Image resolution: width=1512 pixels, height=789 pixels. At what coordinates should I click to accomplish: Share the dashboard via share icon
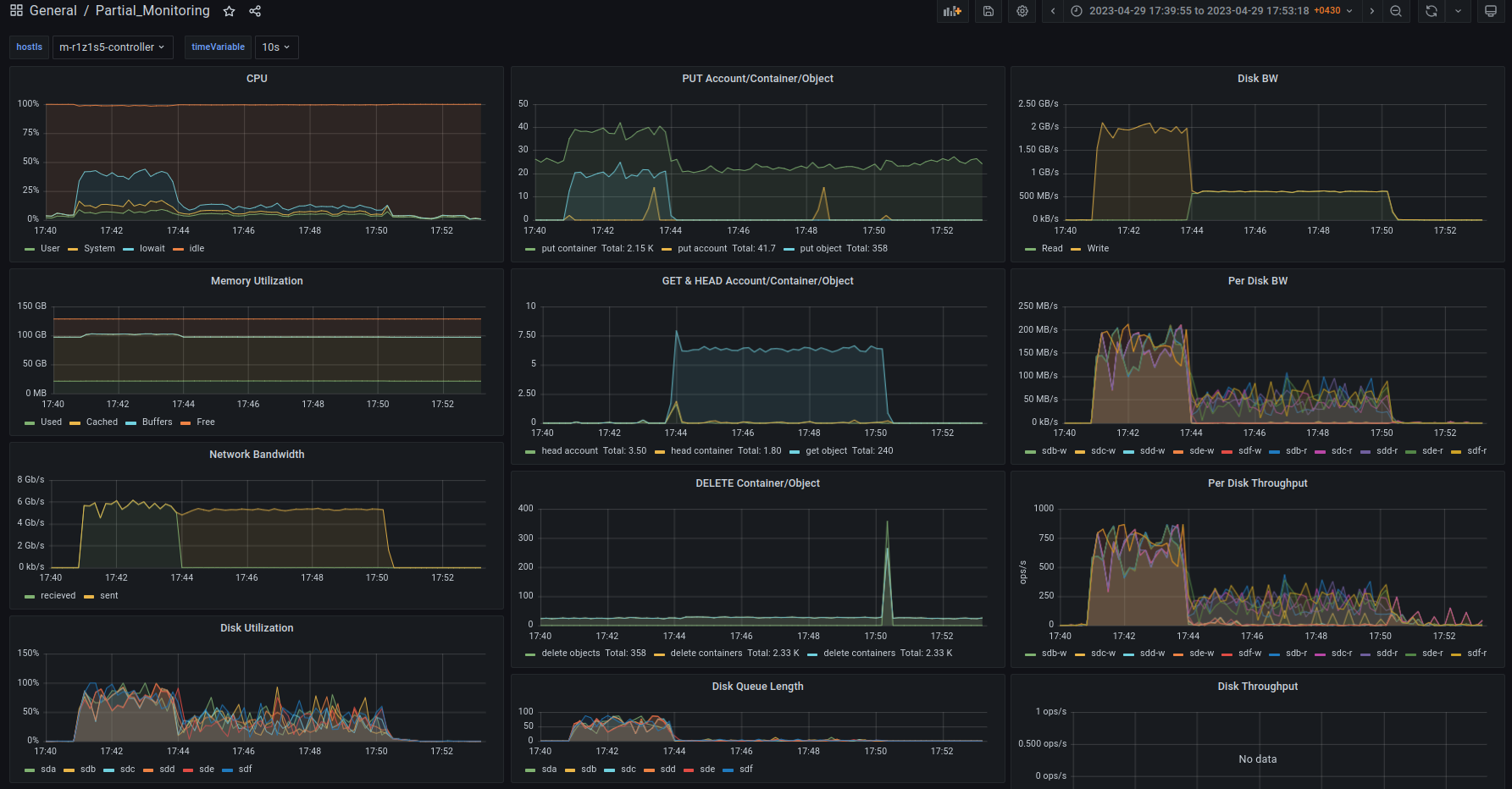point(255,11)
